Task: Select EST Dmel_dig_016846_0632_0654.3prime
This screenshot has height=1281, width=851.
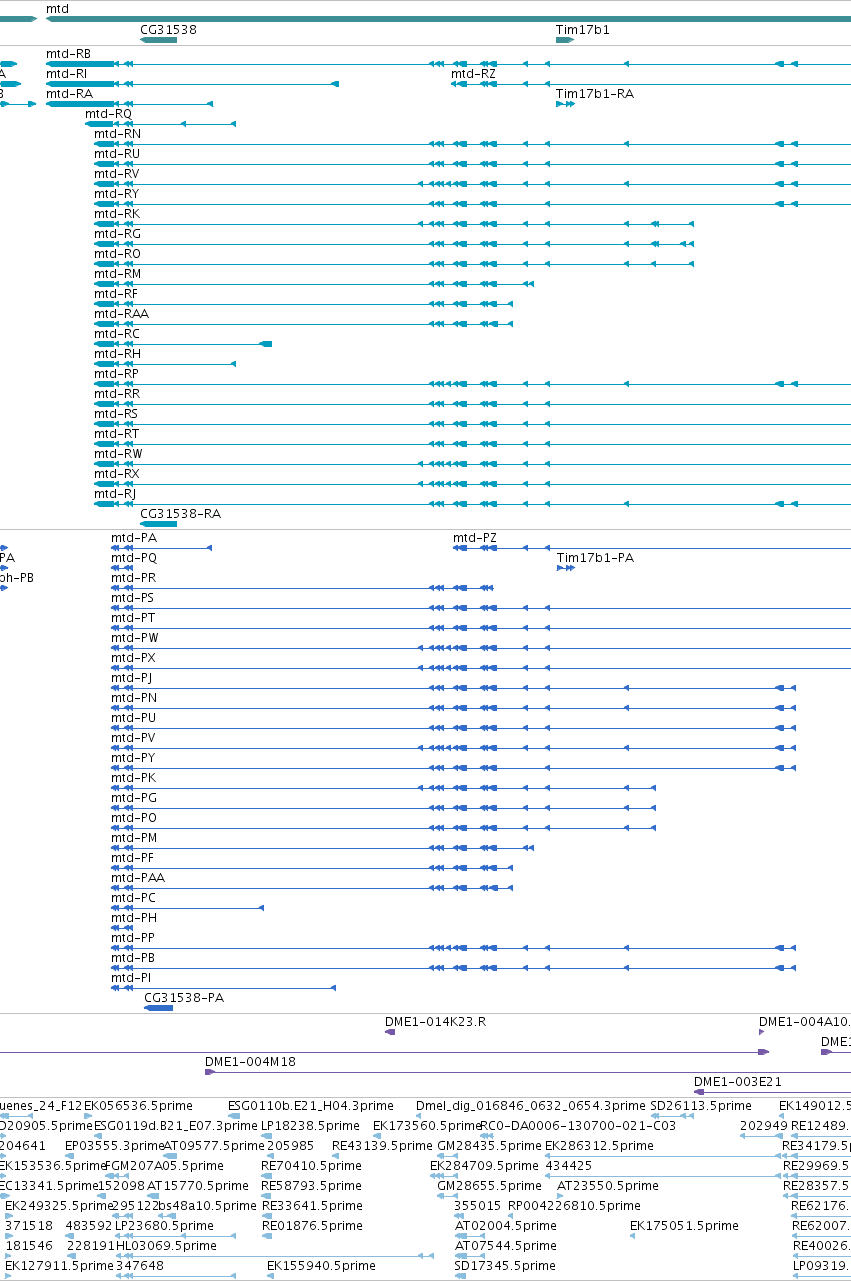Action: (x=531, y=1105)
